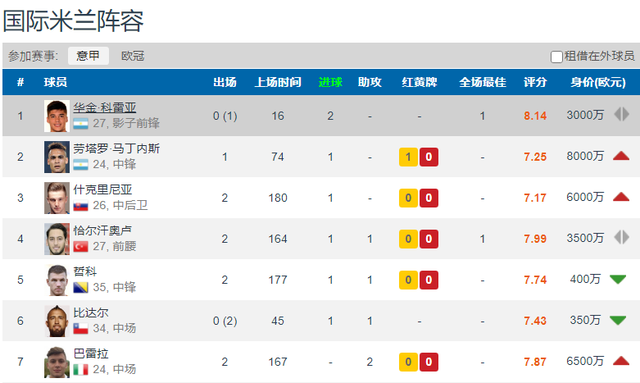The width and height of the screenshot is (640, 383).
Task: Sort table by 评分 column header
Action: 535,82
